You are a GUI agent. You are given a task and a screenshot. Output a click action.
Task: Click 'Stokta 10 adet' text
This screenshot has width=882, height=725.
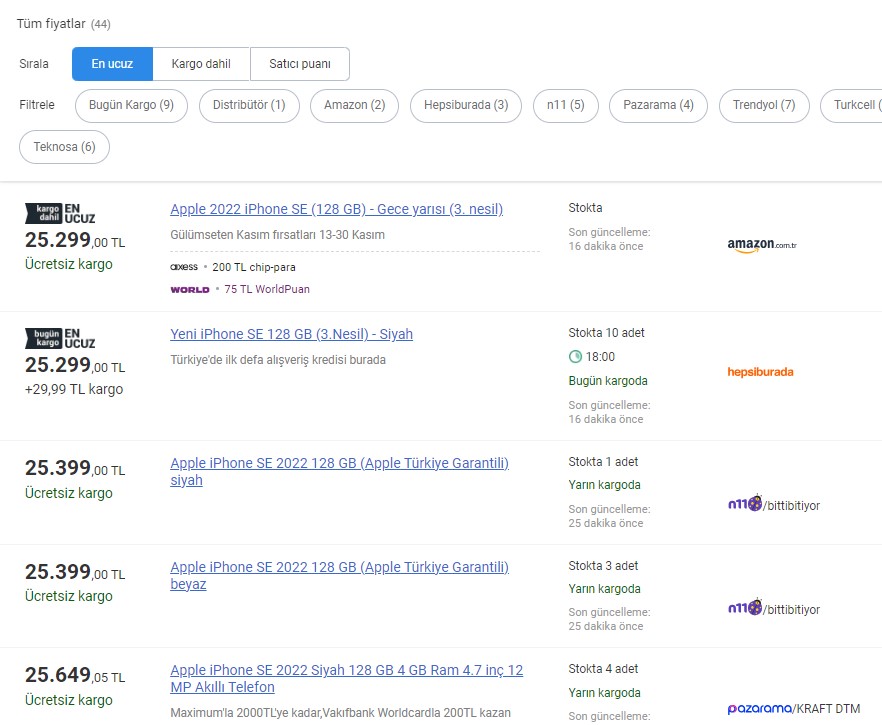606,333
